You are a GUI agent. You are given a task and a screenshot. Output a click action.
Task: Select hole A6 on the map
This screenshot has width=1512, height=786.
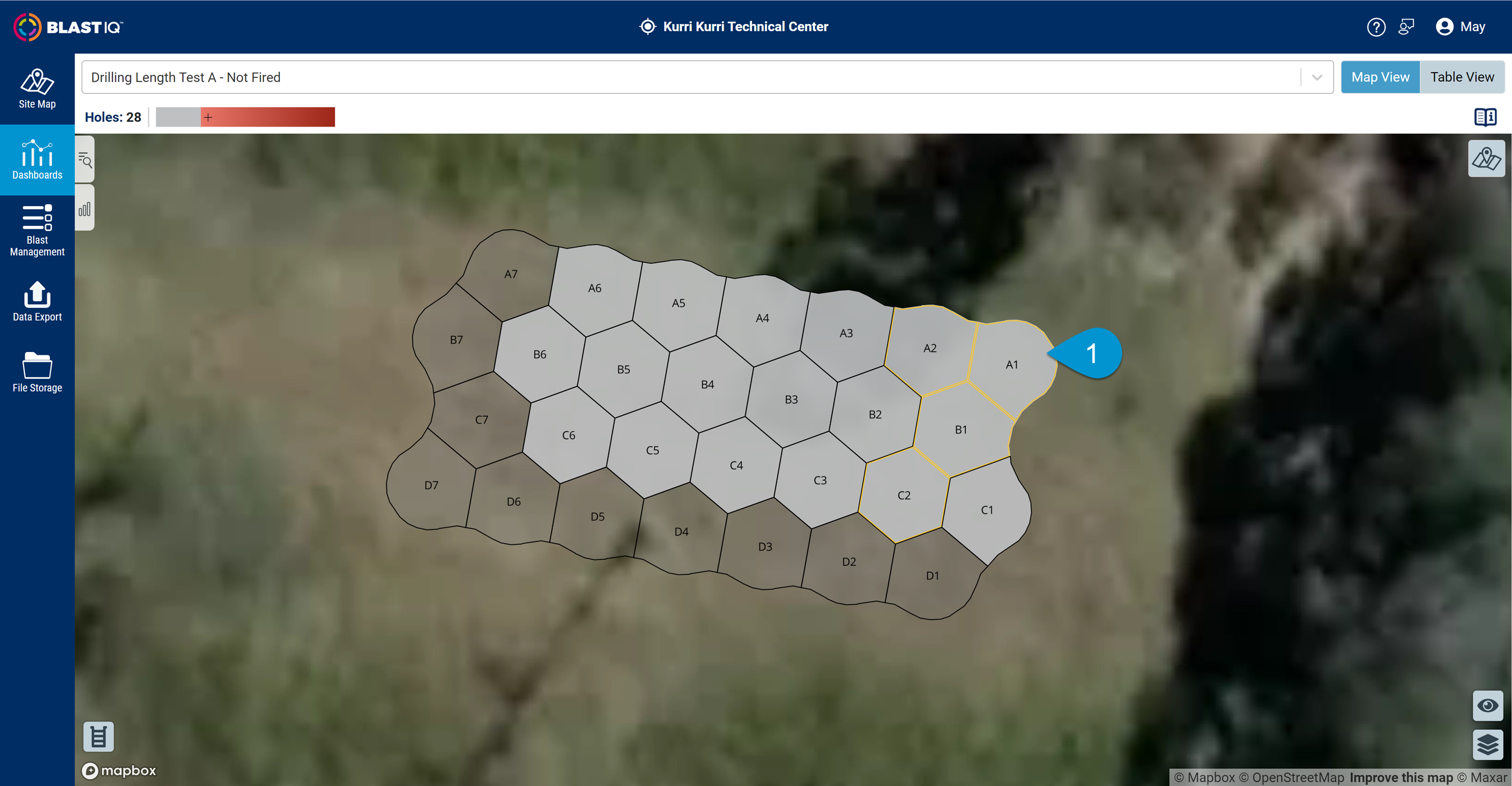[x=594, y=288]
